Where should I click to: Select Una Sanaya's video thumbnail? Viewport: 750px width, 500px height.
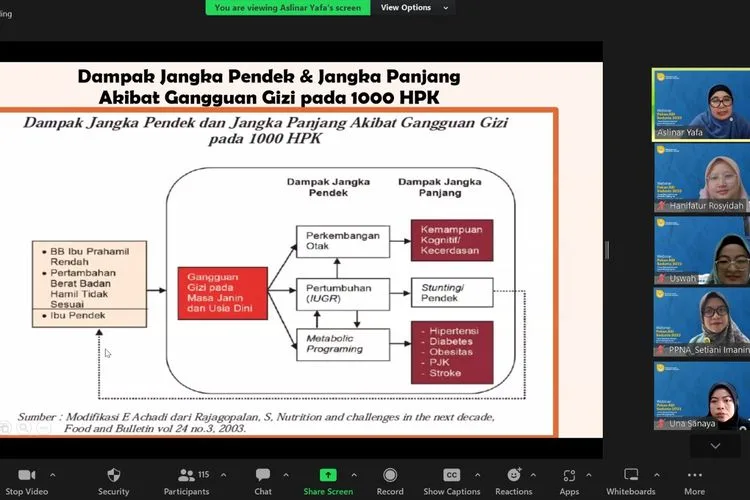pyautogui.click(x=701, y=395)
